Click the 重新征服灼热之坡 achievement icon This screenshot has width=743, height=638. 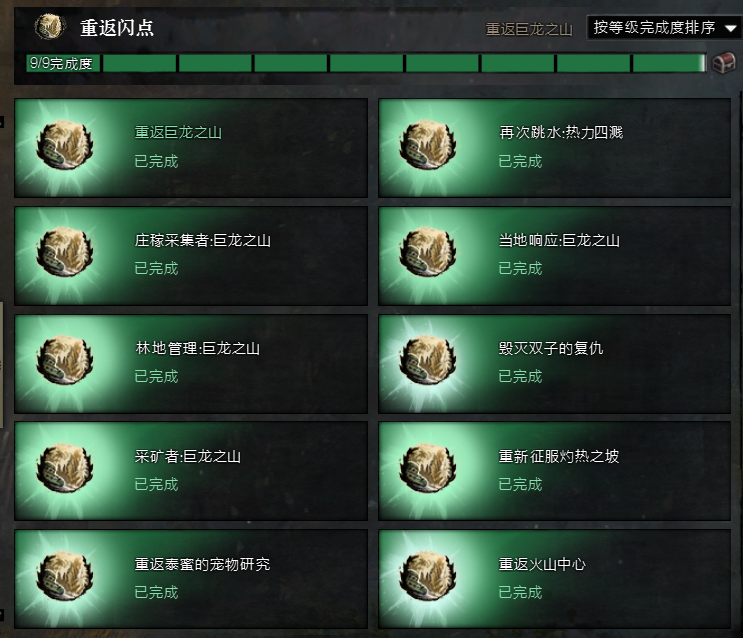(x=428, y=468)
